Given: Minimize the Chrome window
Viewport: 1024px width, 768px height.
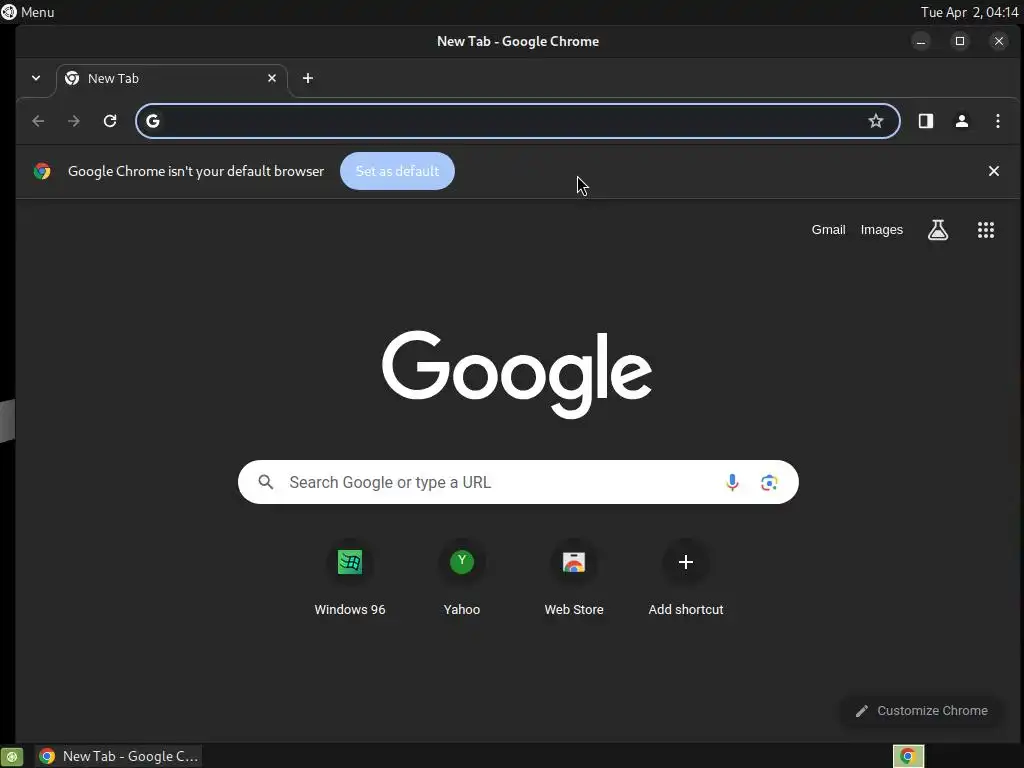Looking at the screenshot, I should (921, 41).
